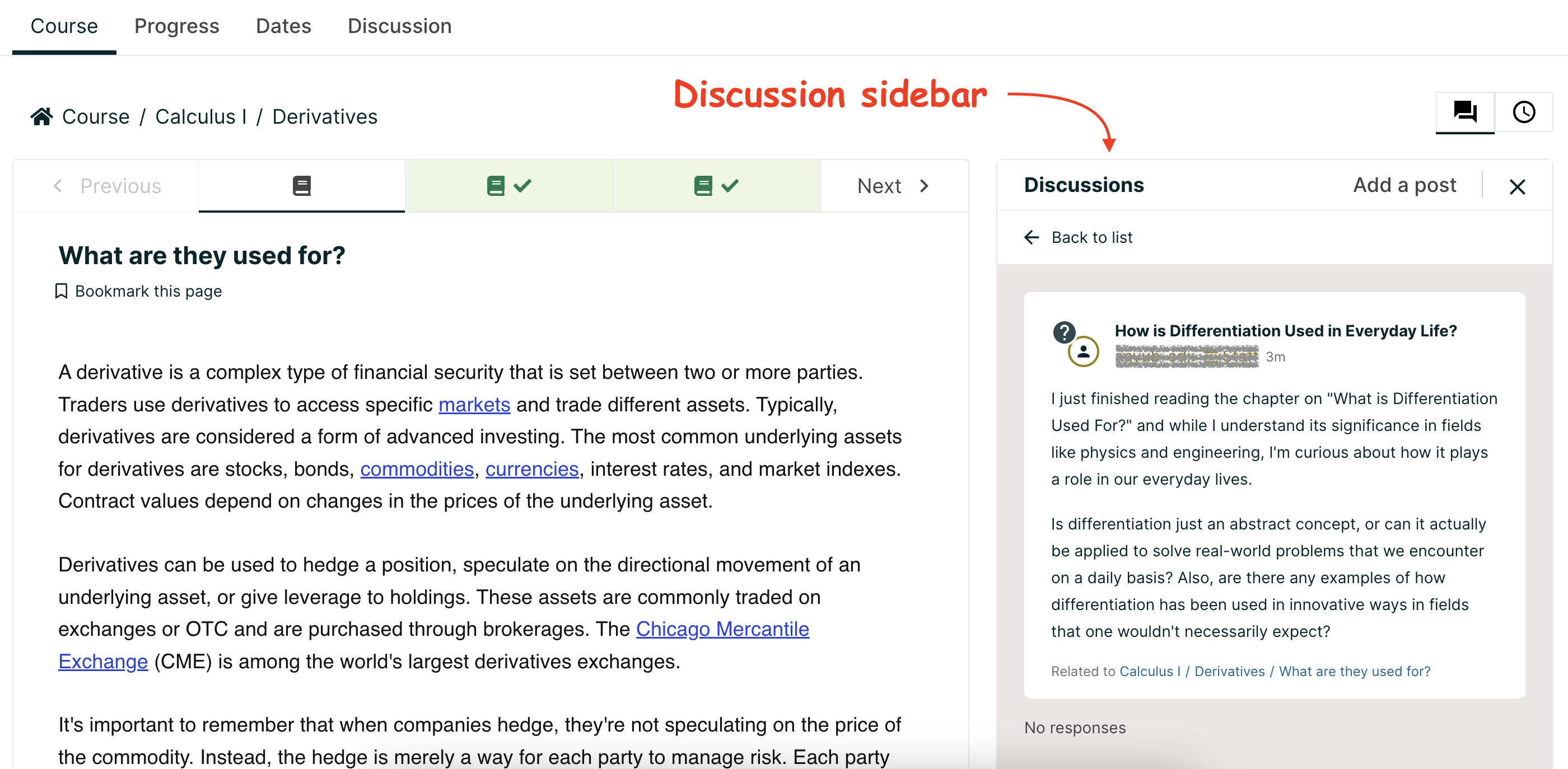Select the current unit book icon
This screenshot has height=769, width=1568.
(x=301, y=186)
